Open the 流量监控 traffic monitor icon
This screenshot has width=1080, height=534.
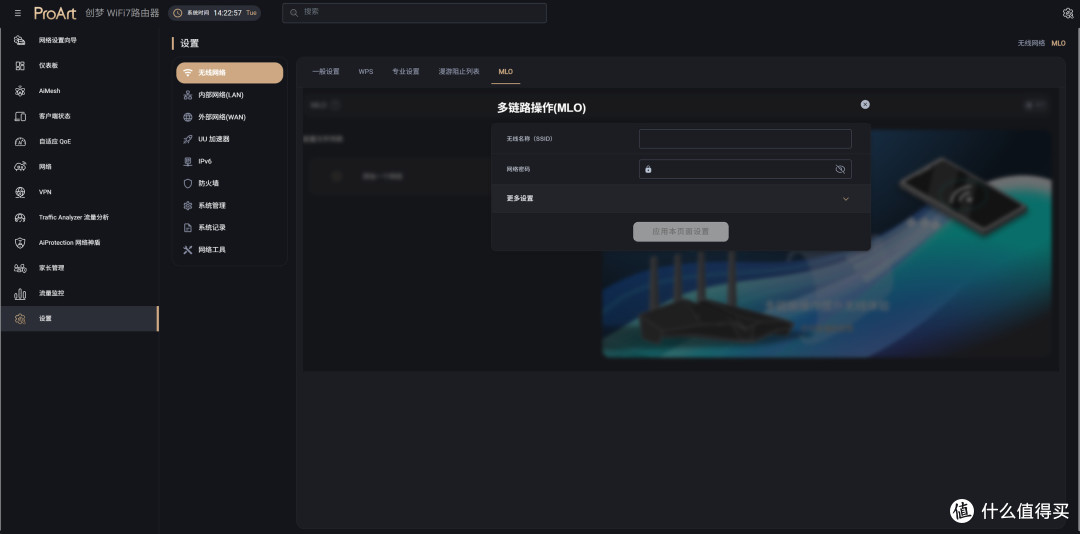[20, 293]
